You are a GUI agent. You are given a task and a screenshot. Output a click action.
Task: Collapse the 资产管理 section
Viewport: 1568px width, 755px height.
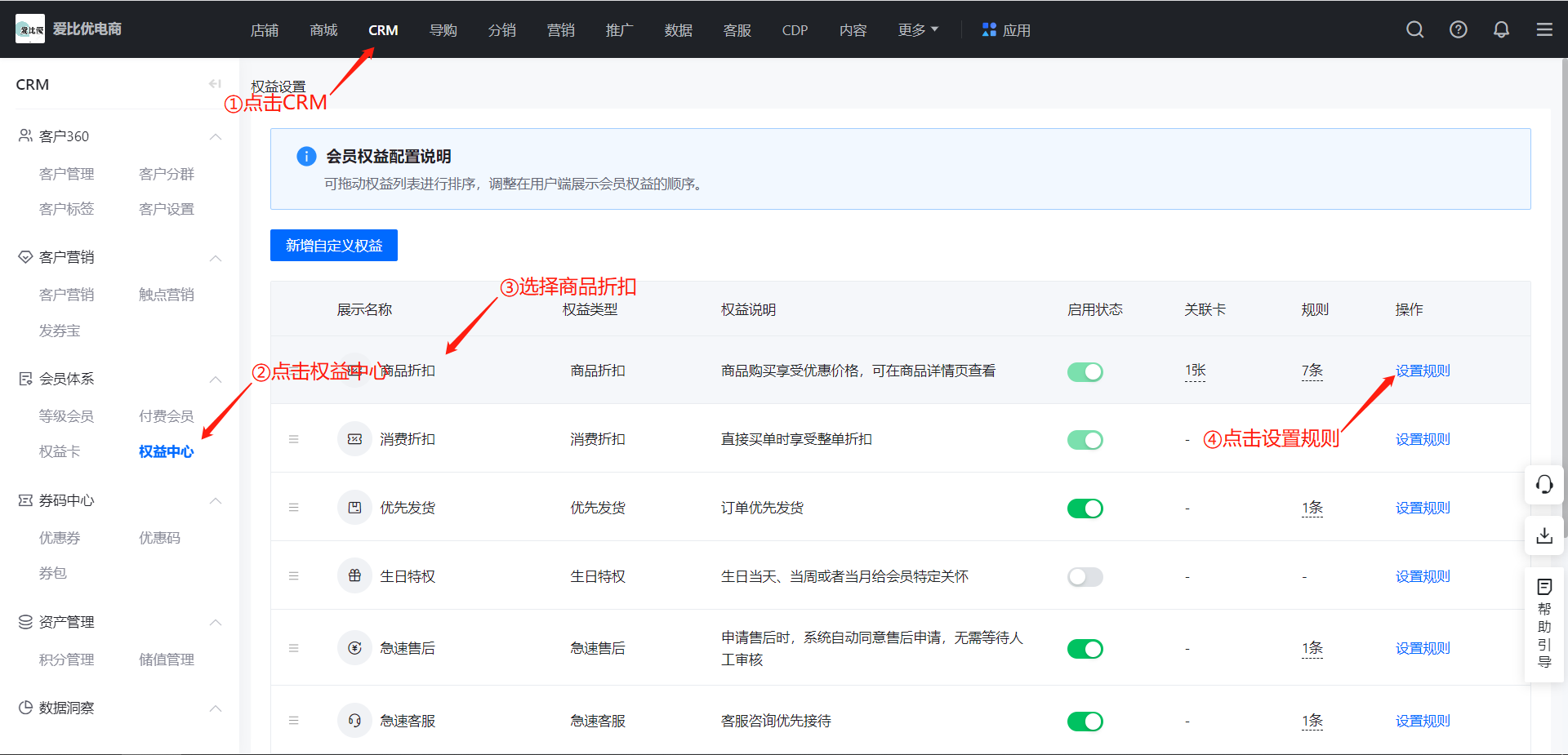[x=216, y=622]
